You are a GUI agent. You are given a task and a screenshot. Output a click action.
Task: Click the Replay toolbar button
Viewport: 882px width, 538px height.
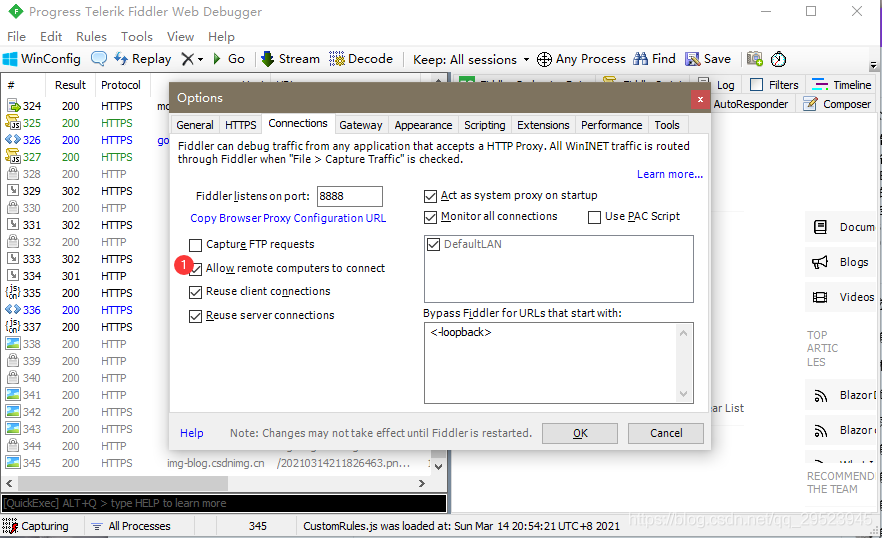tap(143, 59)
